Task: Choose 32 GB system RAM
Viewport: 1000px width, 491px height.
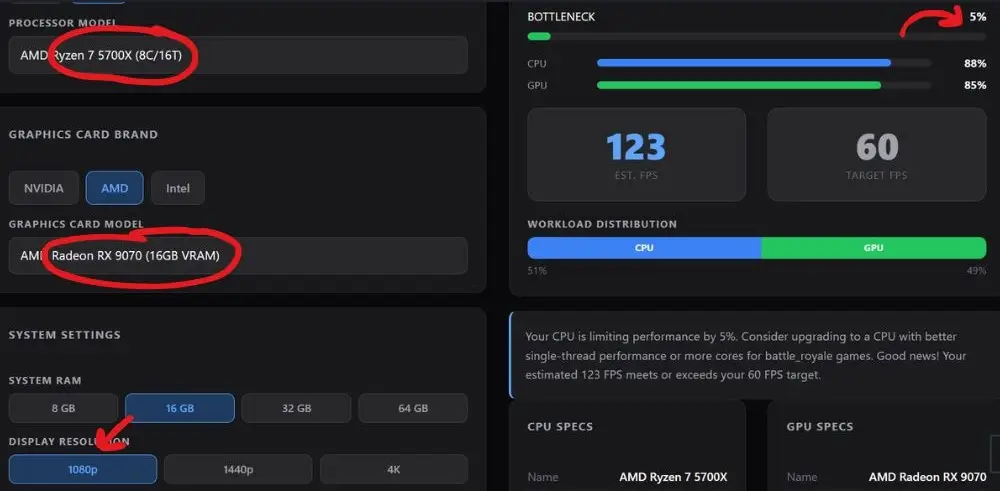Action: (297, 408)
